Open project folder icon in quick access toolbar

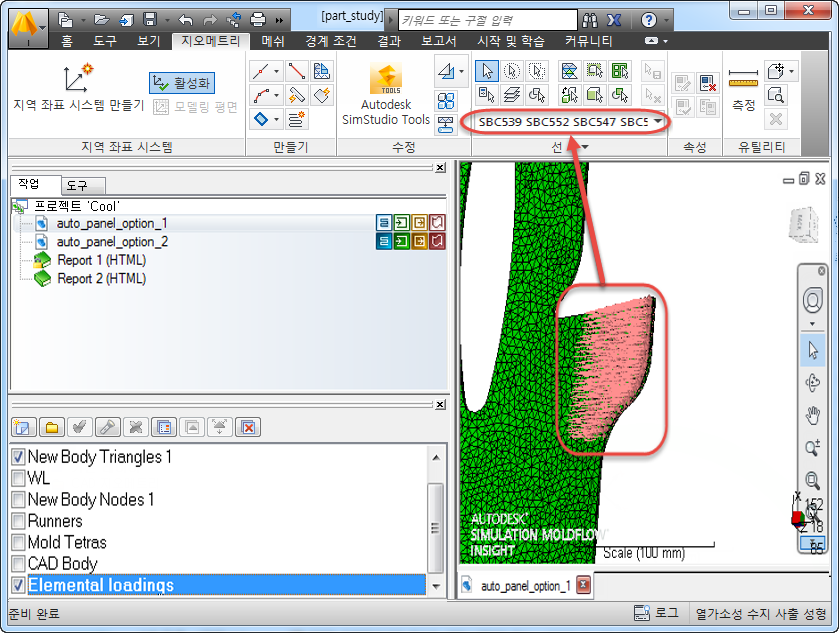tap(102, 20)
